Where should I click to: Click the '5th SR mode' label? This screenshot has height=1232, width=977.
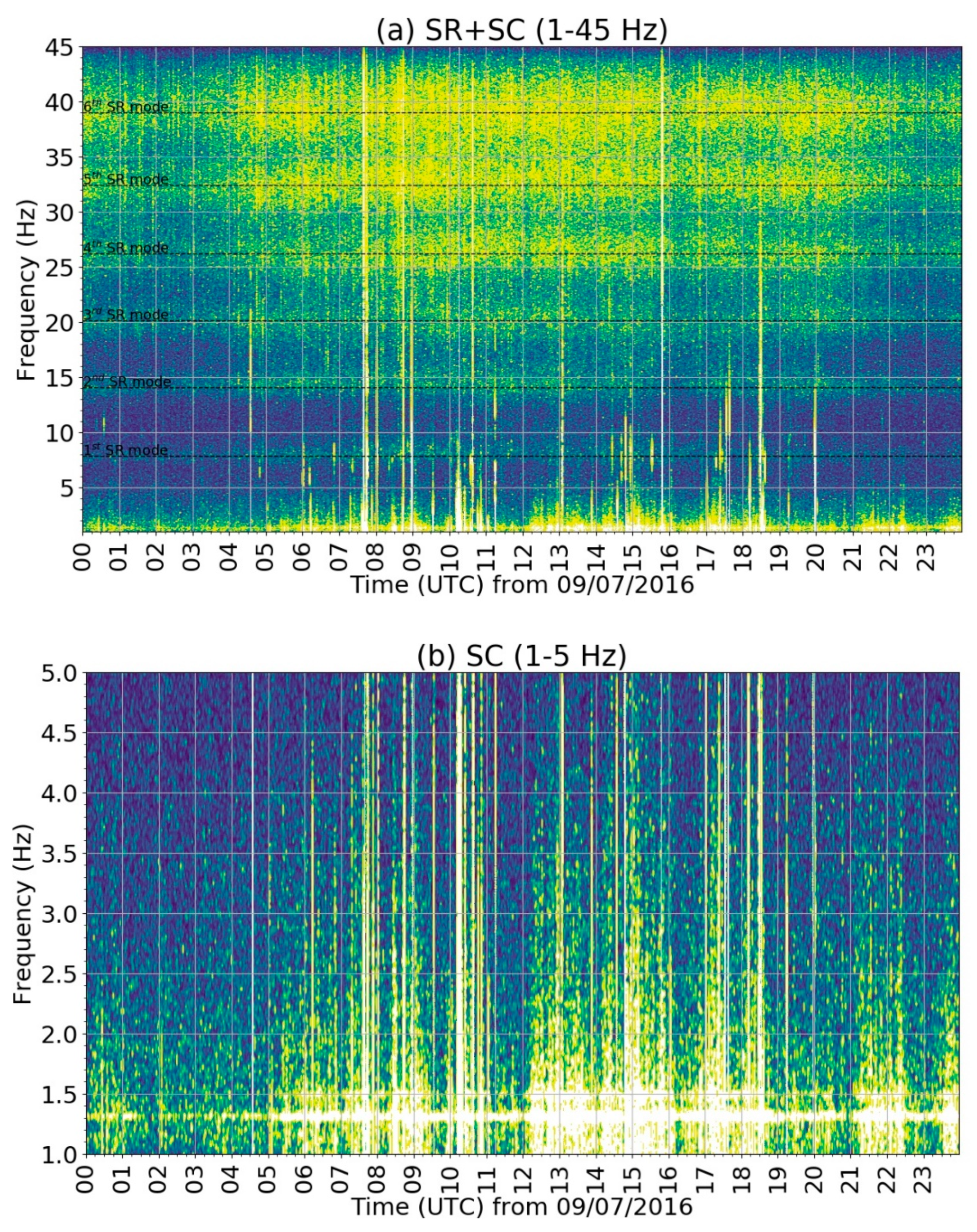click(126, 180)
